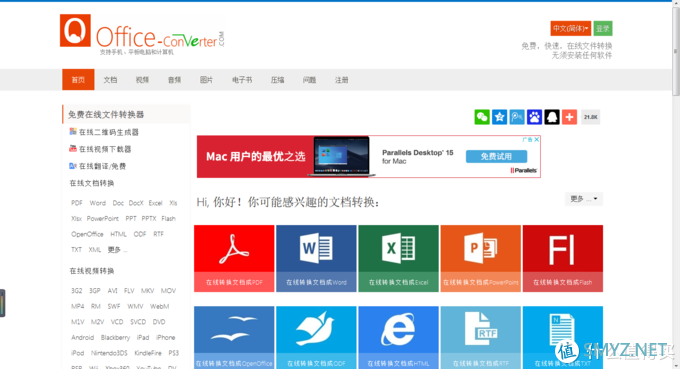Open more share options plus icon
The image size is (680, 369).
[x=569, y=117]
